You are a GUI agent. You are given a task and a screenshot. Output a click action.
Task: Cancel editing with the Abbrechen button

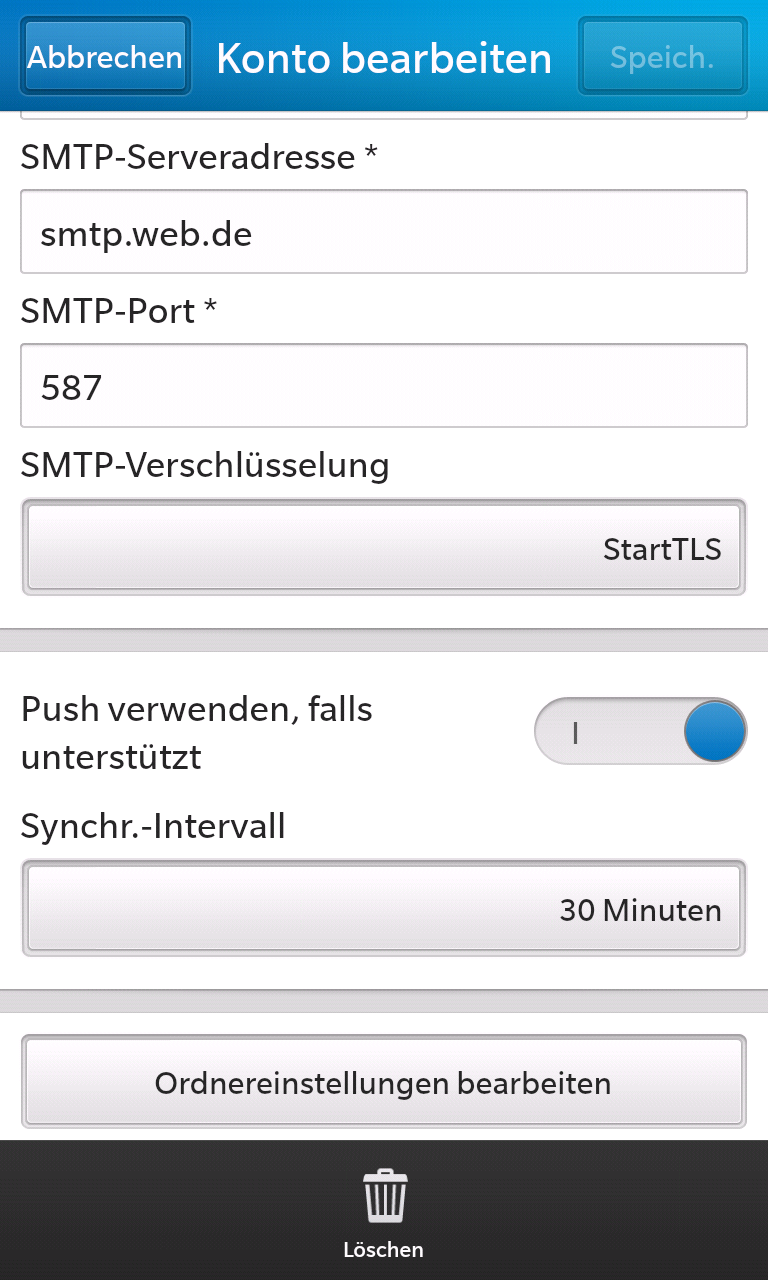(105, 57)
